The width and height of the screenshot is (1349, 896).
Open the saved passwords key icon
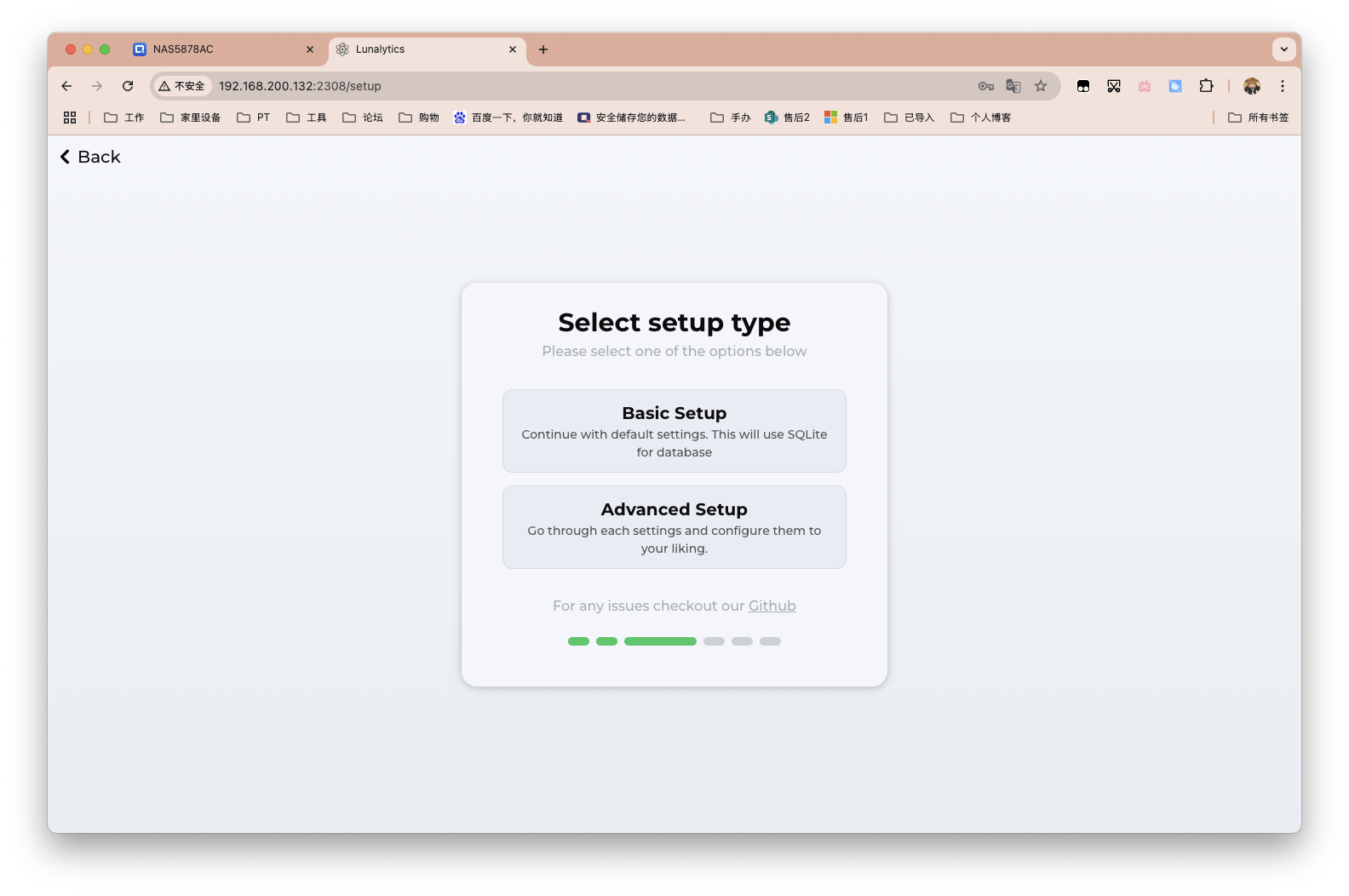point(985,86)
